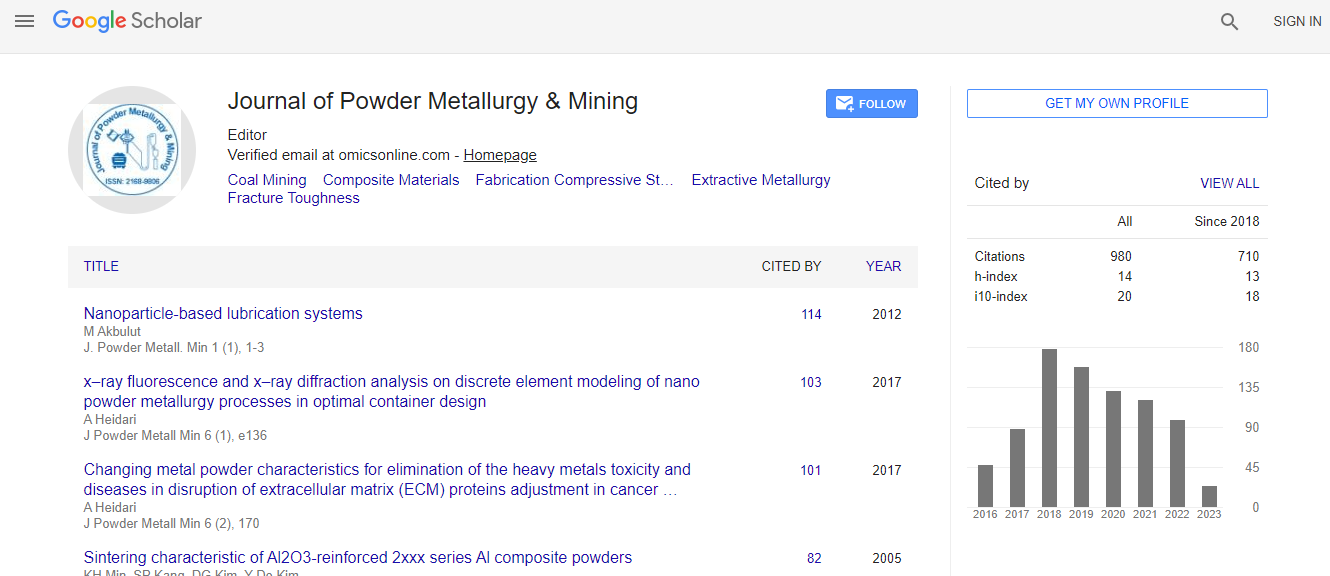
Task: Click the search magnifier icon
Action: click(1229, 21)
